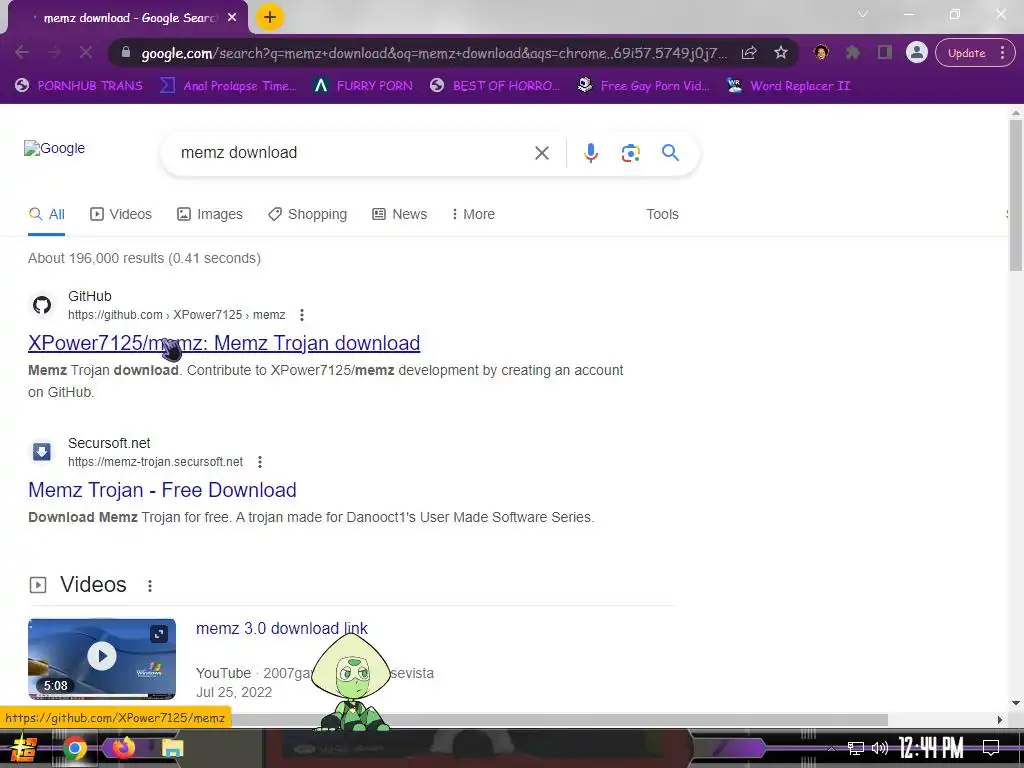This screenshot has width=1024, height=768.
Task: Click the text "About 196,000 results"
Action: coord(96,258)
